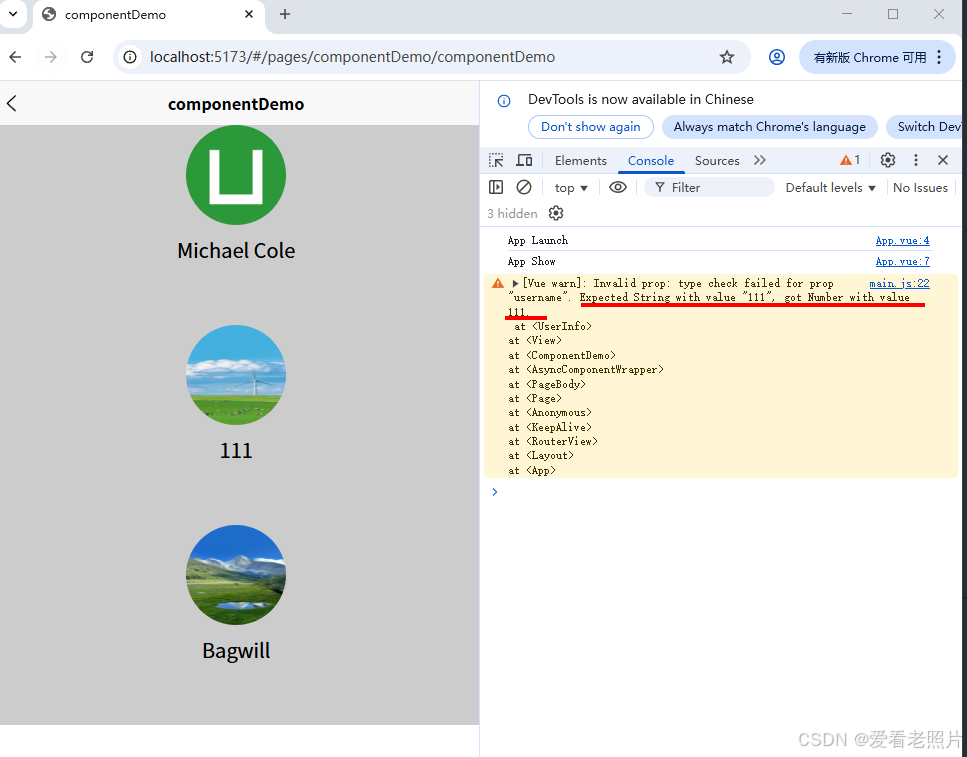This screenshot has width=967, height=757.
Task: Clear the console
Action: click(x=524, y=187)
